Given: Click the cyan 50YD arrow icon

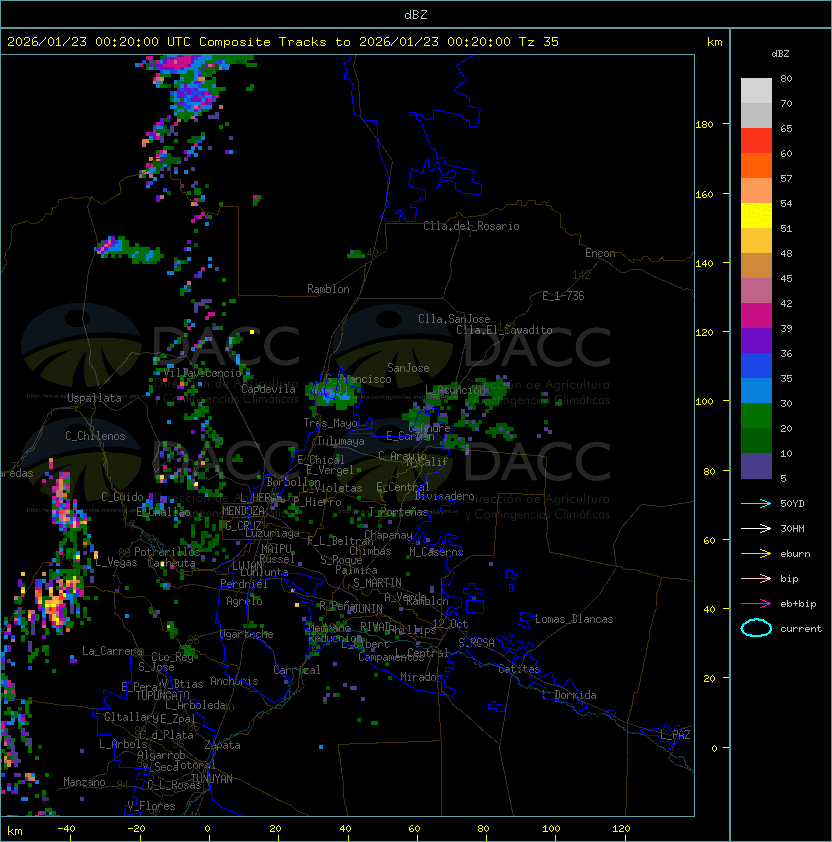Looking at the screenshot, I should (756, 503).
